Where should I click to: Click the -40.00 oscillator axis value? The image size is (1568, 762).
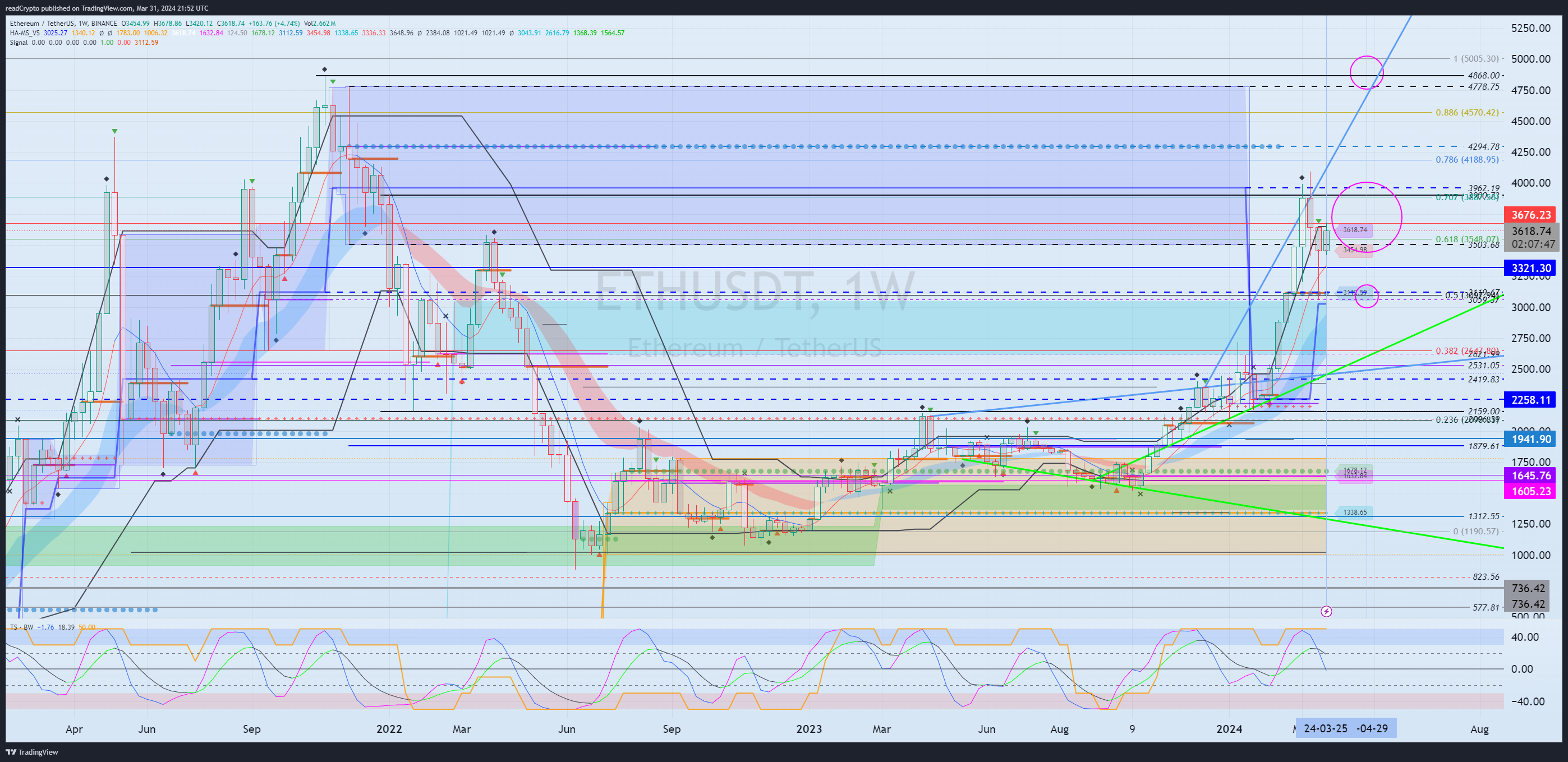pos(1528,701)
